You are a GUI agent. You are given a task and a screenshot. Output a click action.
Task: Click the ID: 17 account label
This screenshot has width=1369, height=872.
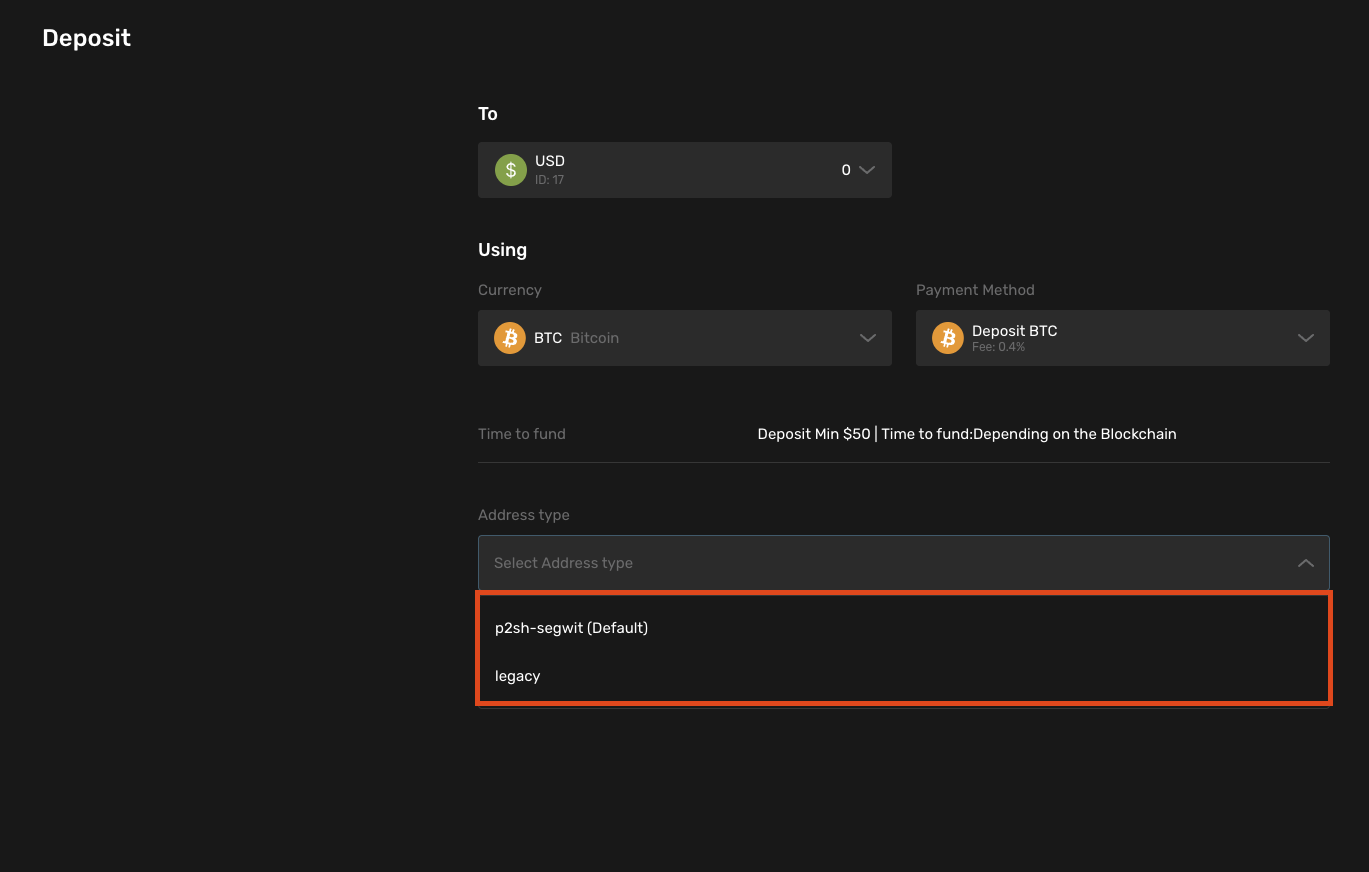550,180
